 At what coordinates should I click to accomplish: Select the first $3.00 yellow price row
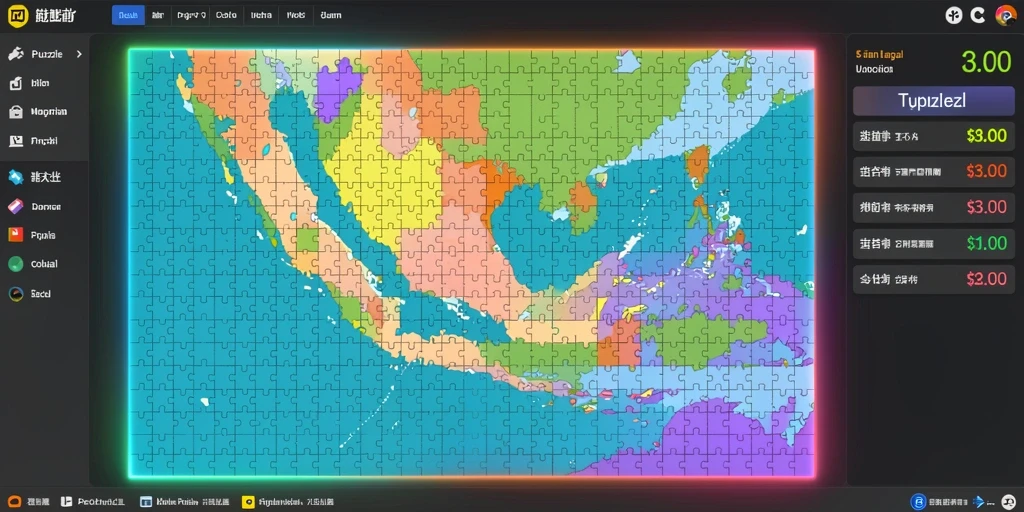(x=933, y=136)
